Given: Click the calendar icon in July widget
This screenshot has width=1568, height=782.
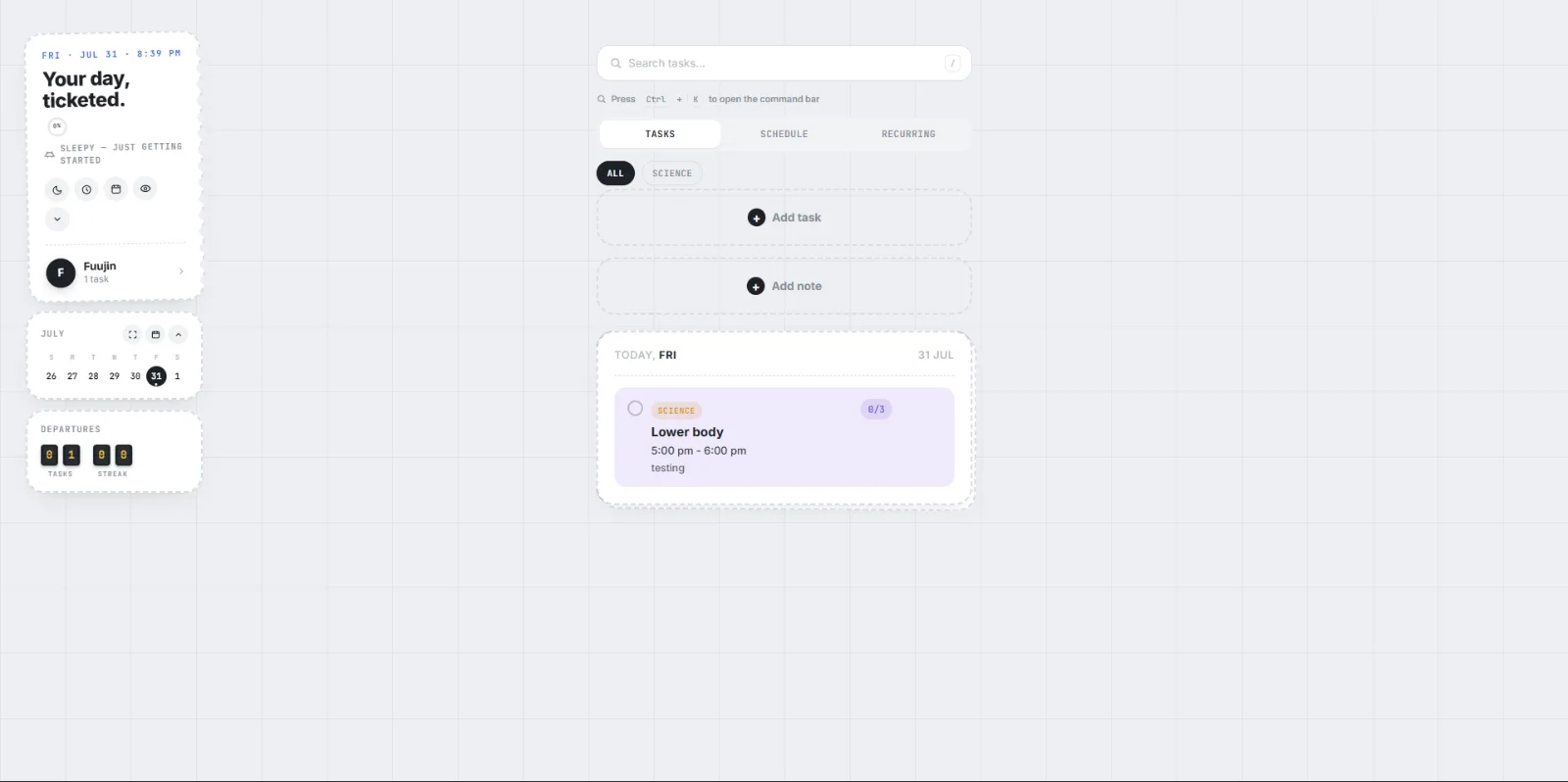Looking at the screenshot, I should (x=155, y=334).
